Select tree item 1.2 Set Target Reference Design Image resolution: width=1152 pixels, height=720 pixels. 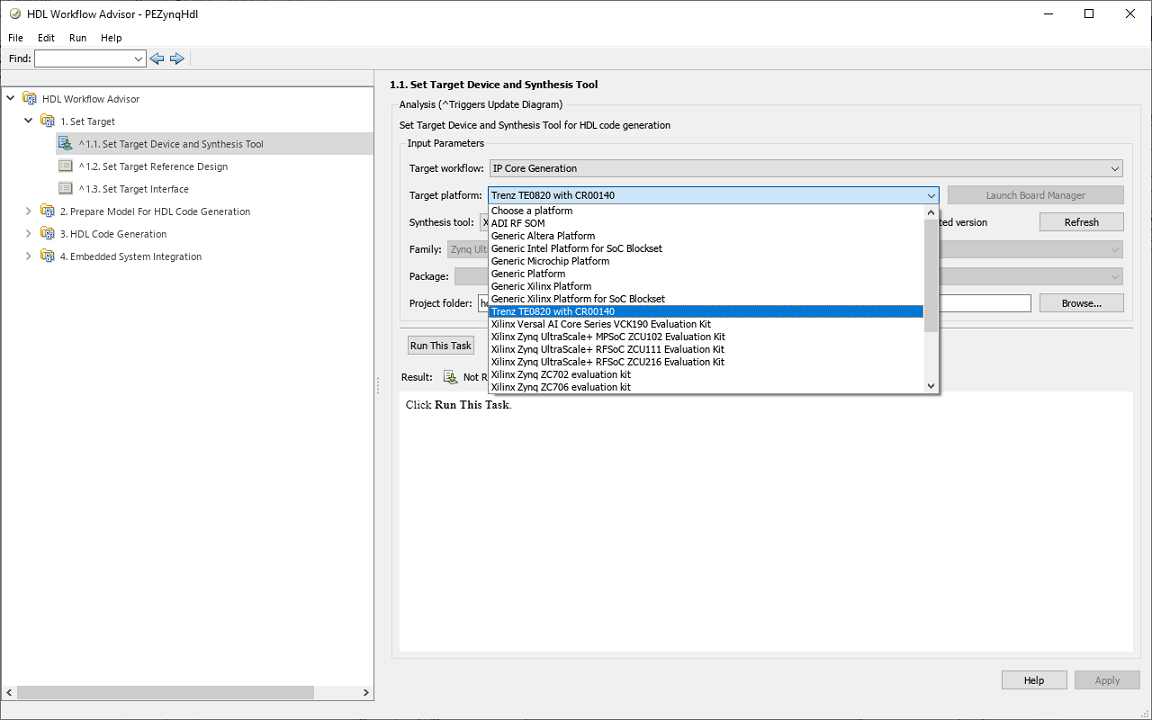(x=153, y=166)
